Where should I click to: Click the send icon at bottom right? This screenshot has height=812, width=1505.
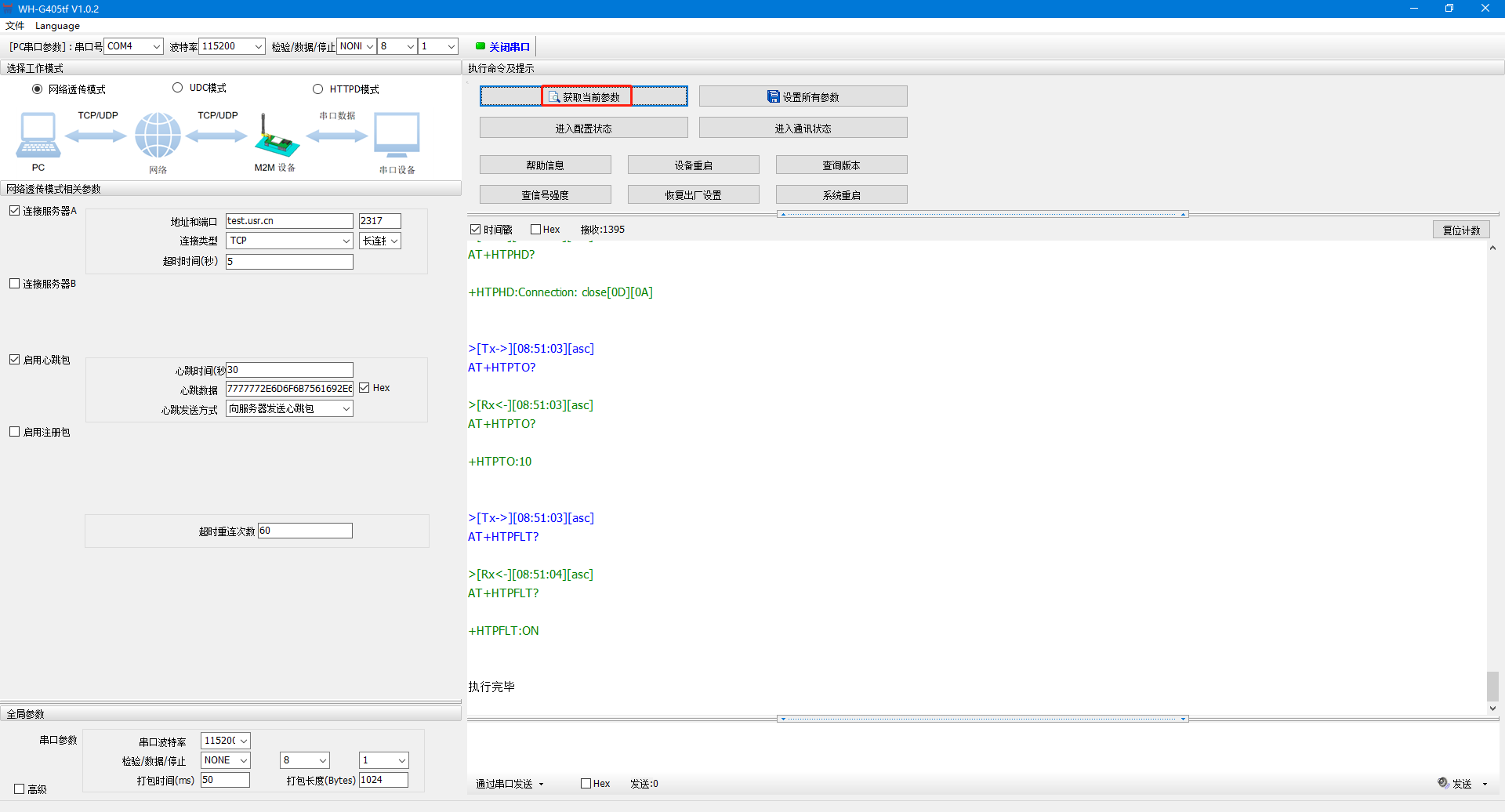click(1443, 783)
